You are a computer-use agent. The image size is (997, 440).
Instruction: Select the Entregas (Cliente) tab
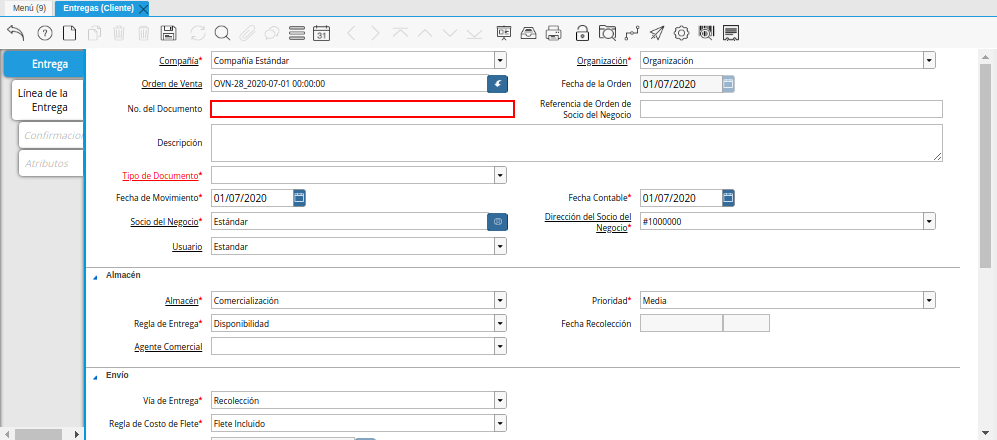pyautogui.click(x=99, y=8)
